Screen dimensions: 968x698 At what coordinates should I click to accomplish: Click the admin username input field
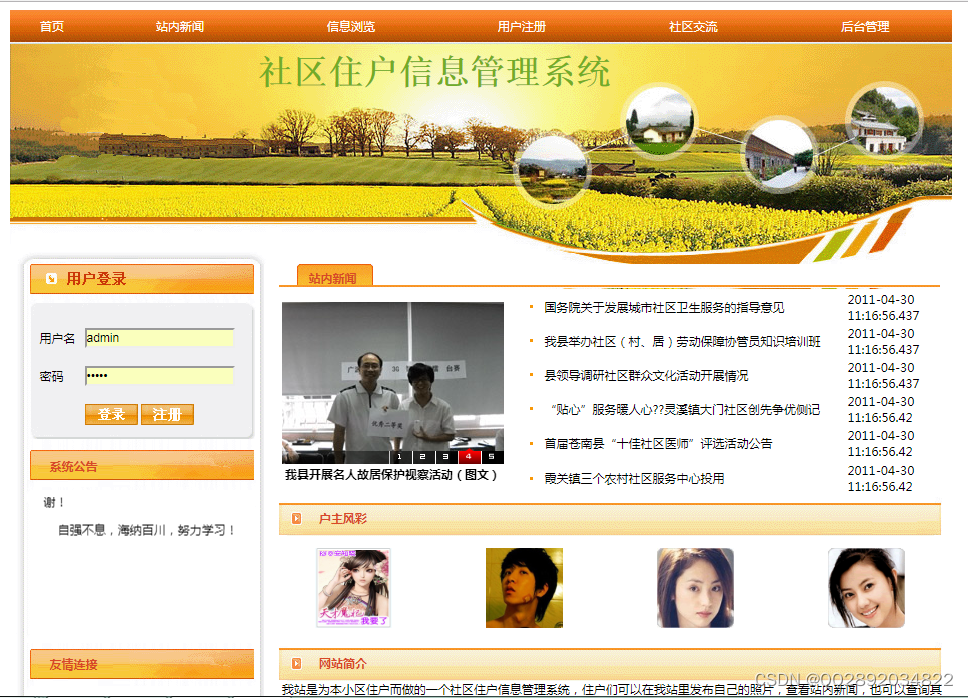point(159,337)
